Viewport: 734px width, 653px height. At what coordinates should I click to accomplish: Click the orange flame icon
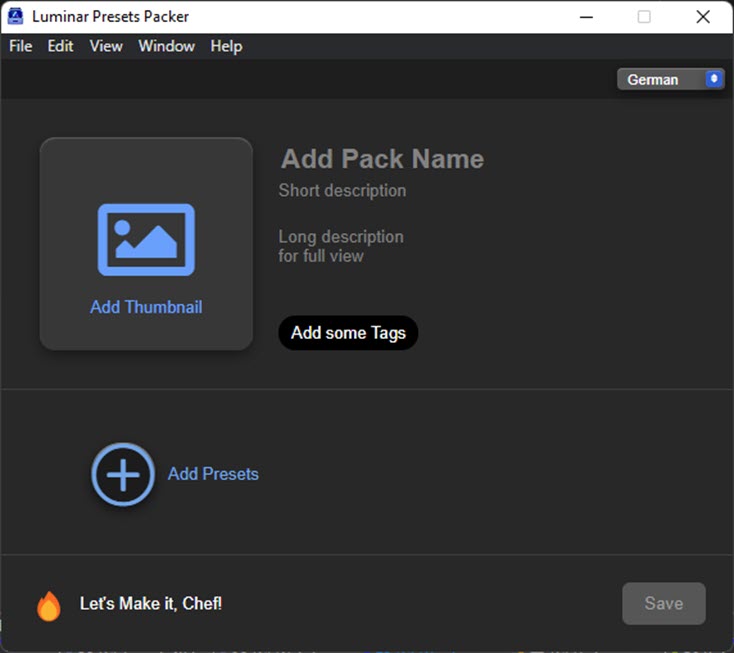(49, 605)
